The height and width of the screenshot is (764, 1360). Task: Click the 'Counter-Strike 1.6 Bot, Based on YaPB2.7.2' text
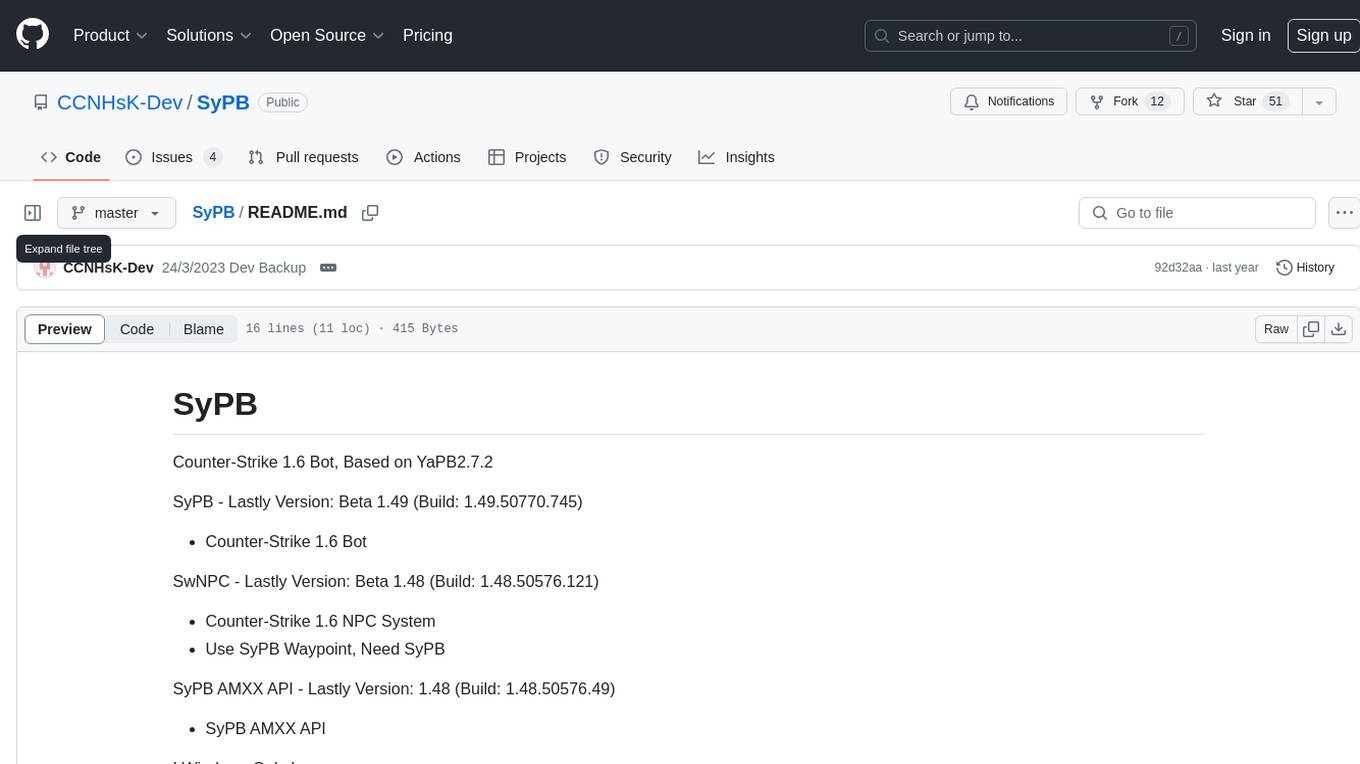(333, 462)
